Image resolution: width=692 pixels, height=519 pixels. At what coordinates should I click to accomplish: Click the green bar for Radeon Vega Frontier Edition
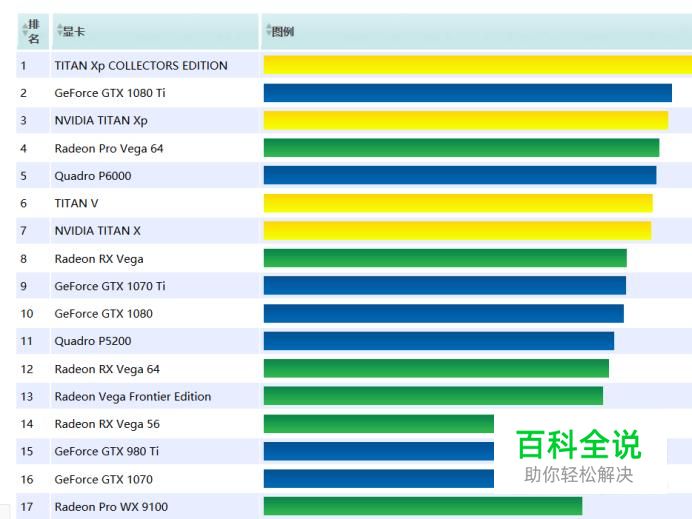[x=433, y=396]
